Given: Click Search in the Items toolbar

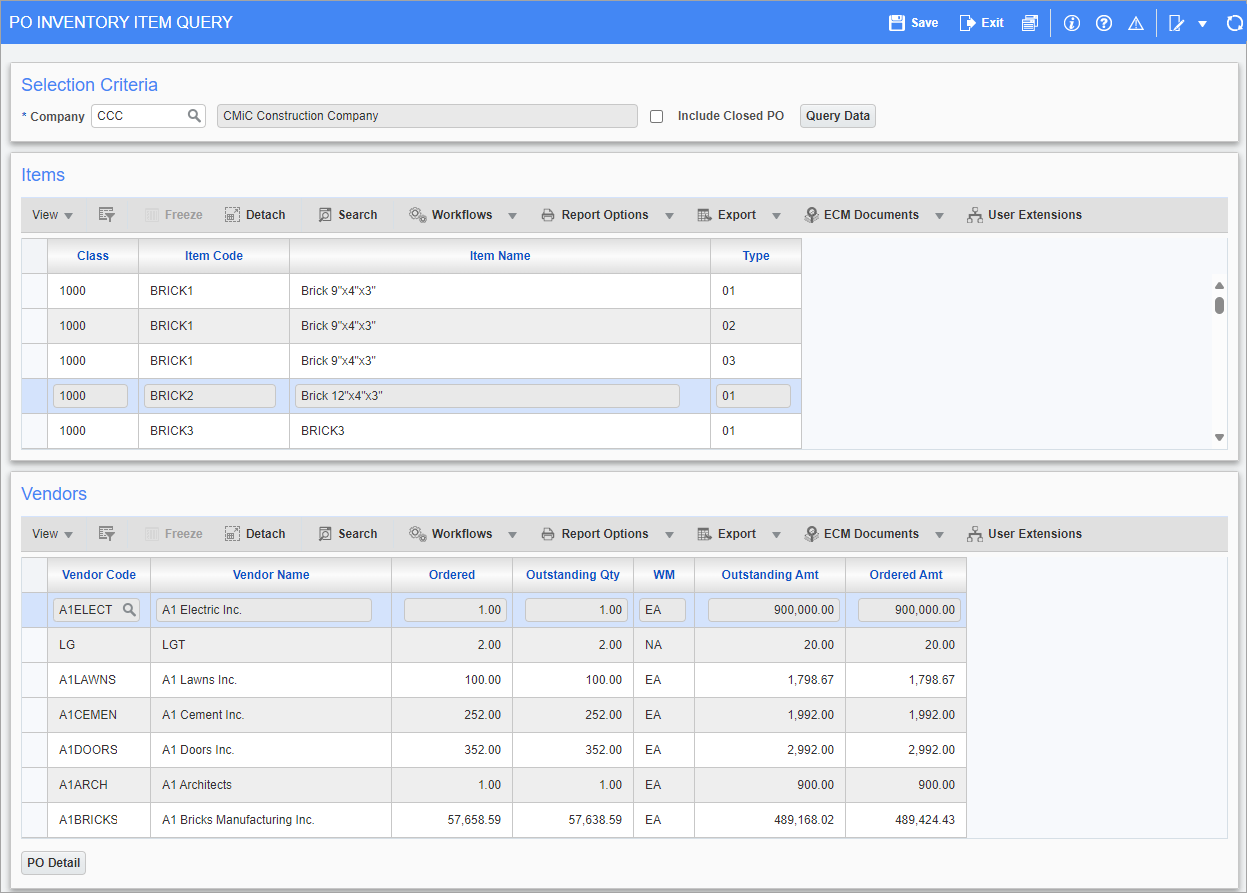Looking at the screenshot, I should pyautogui.click(x=347, y=215).
